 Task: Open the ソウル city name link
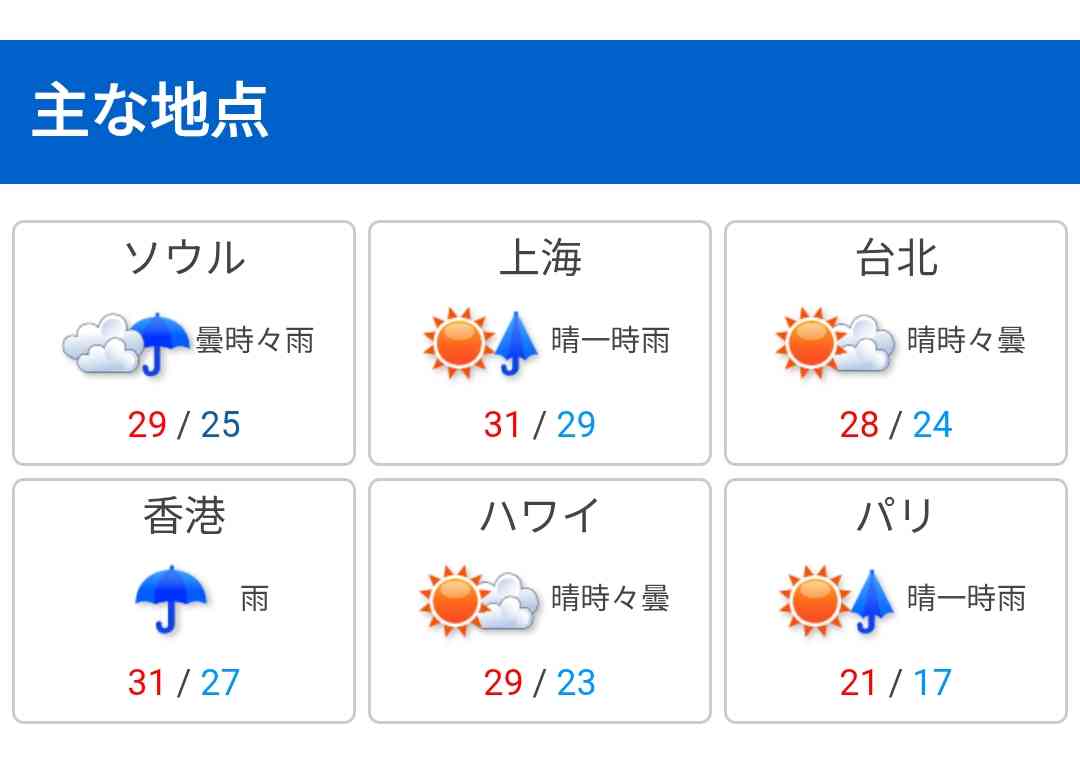(184, 258)
